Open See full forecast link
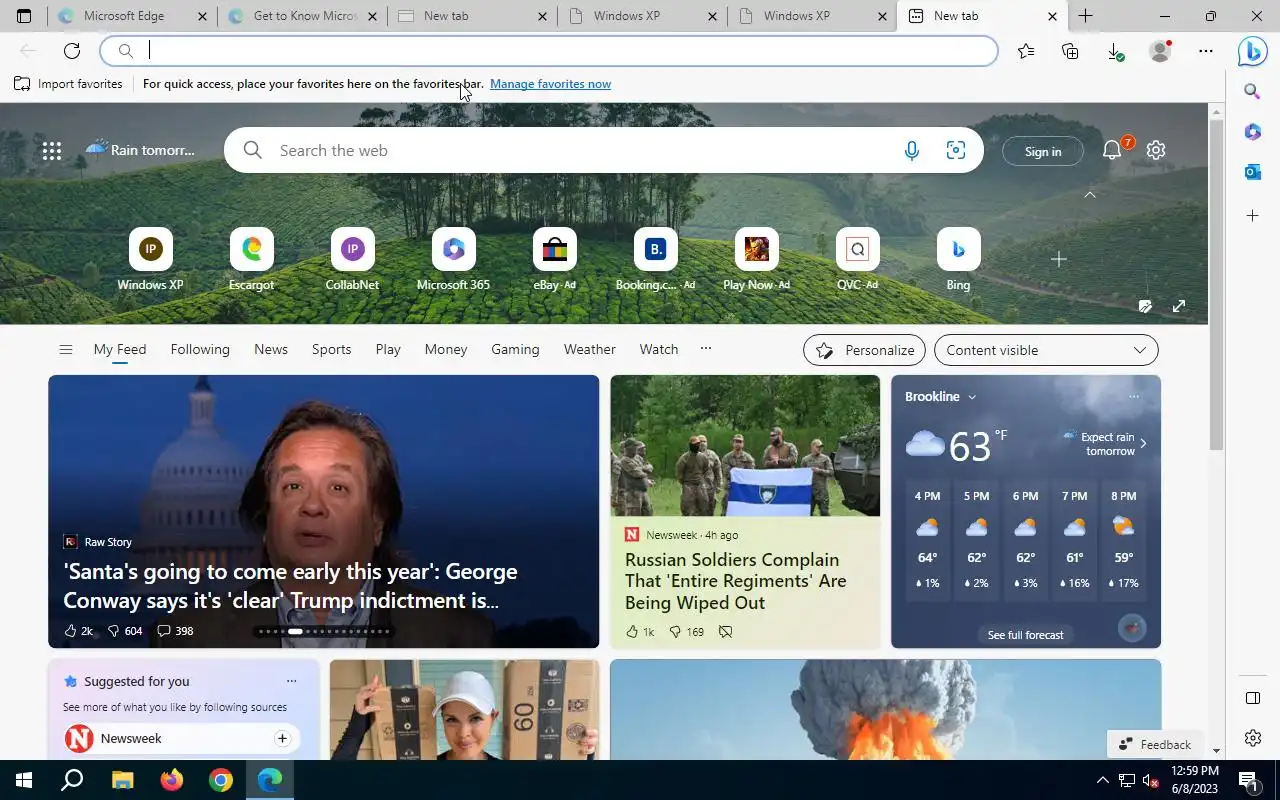 pos(1025,635)
